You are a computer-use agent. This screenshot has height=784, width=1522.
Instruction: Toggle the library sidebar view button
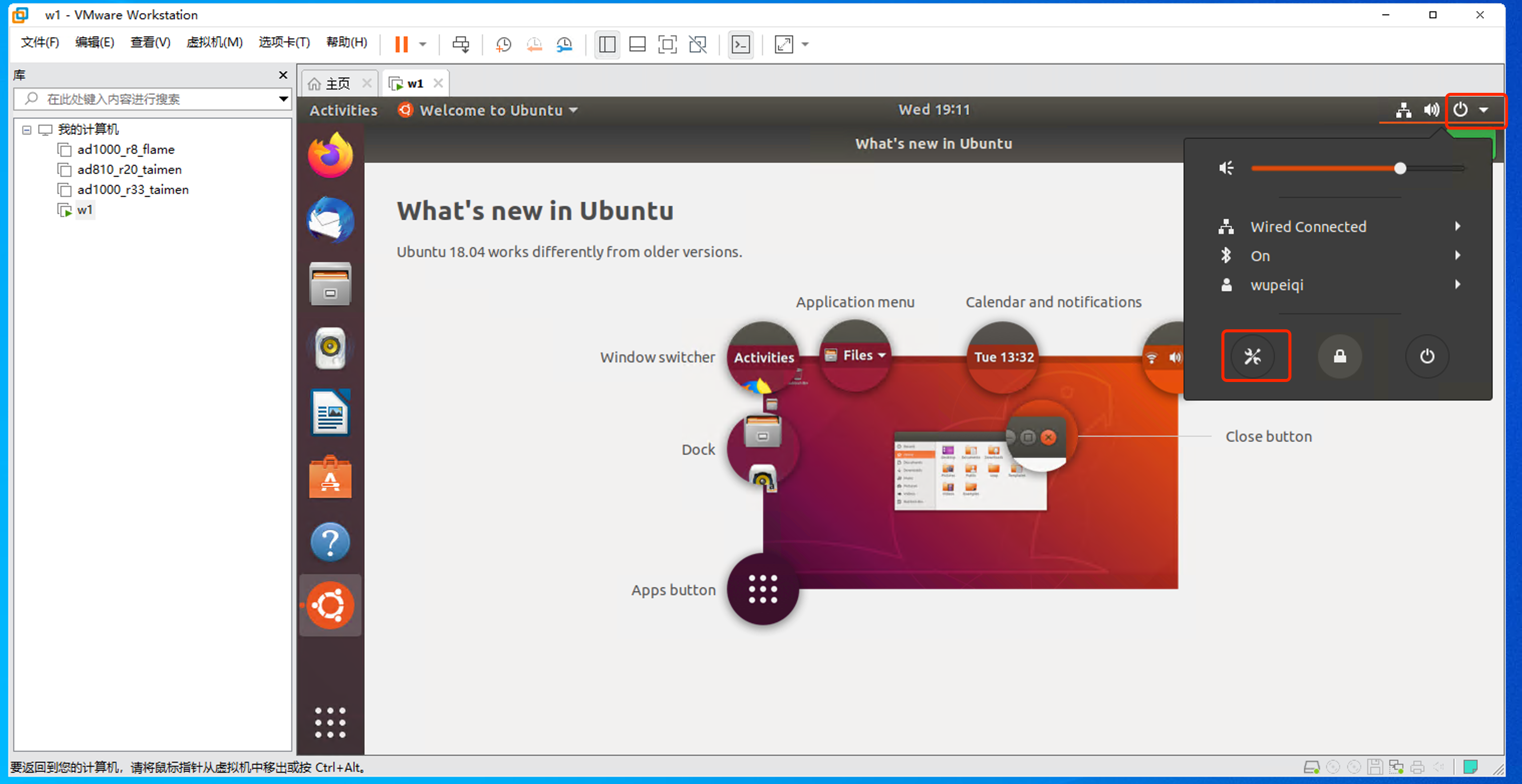[607, 44]
